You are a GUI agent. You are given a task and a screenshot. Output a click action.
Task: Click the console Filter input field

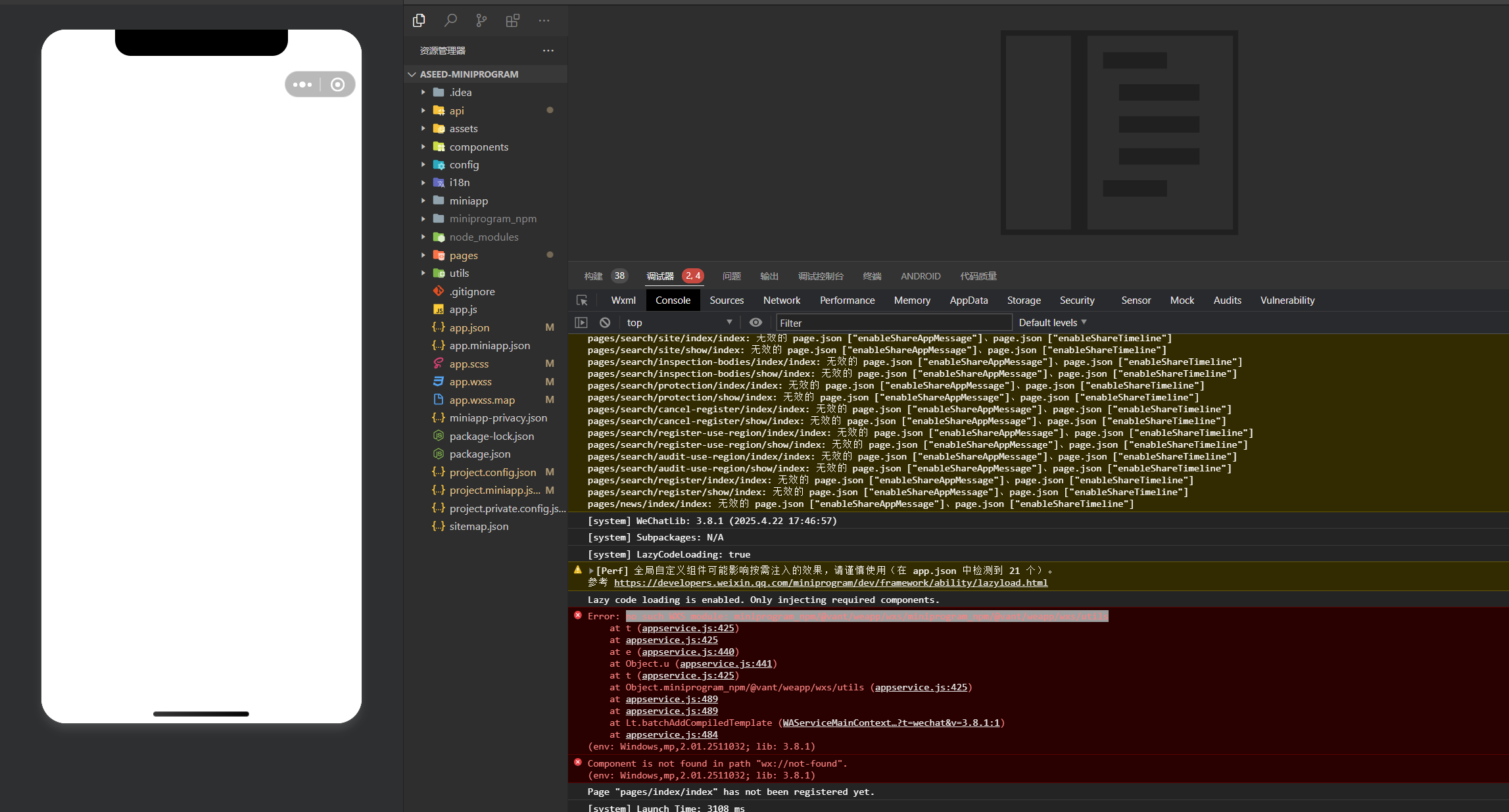(893, 323)
